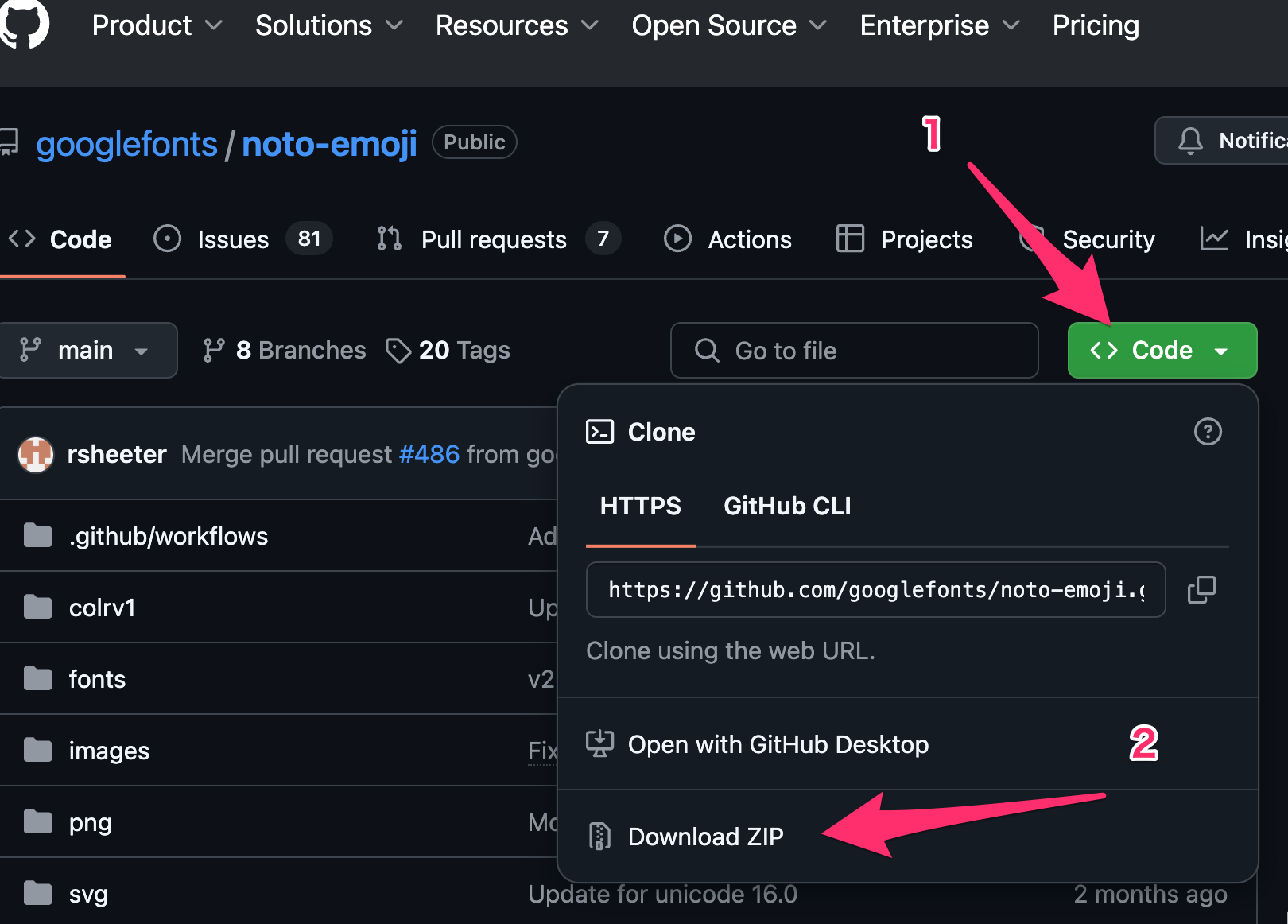Click the Issues count badge 81

[x=308, y=239]
